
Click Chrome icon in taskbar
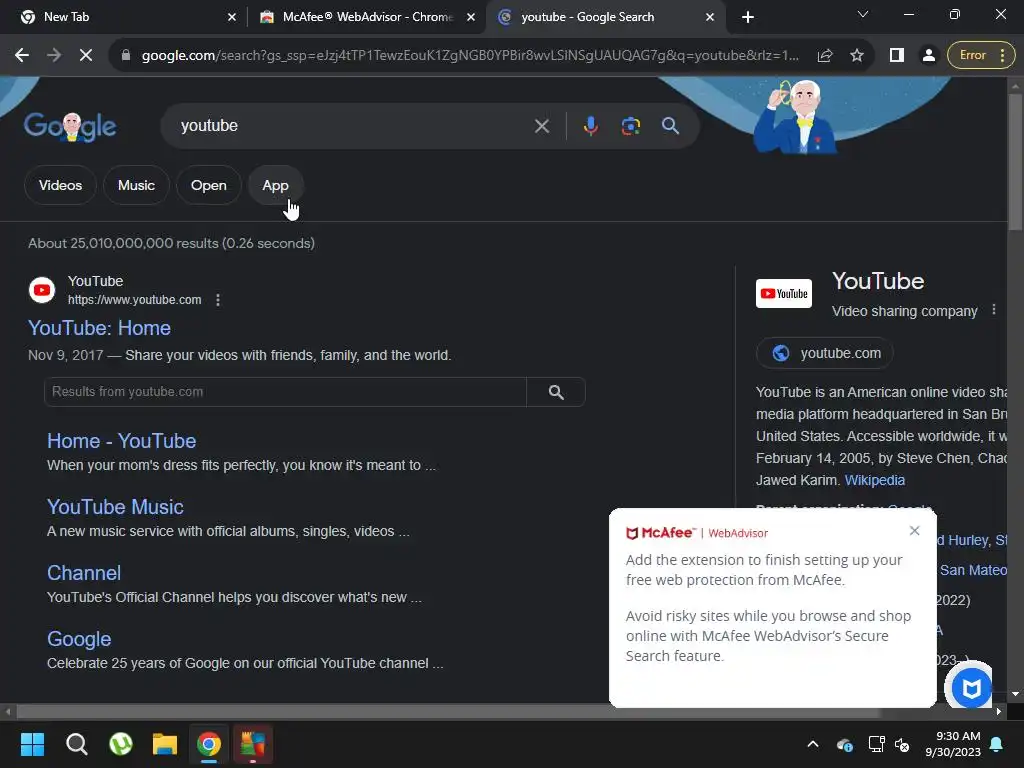[209, 744]
